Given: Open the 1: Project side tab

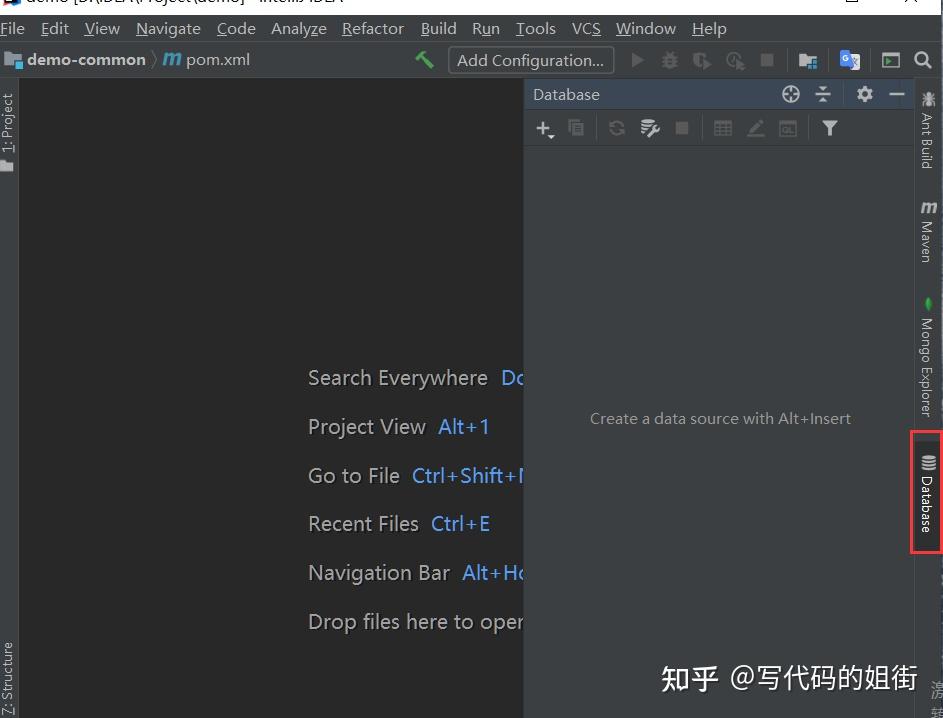Looking at the screenshot, I should pyautogui.click(x=8, y=132).
